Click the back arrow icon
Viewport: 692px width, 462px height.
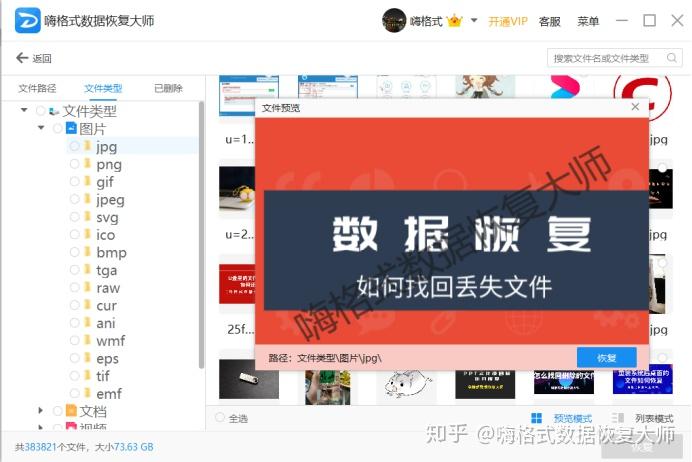pyautogui.click(x=21, y=58)
